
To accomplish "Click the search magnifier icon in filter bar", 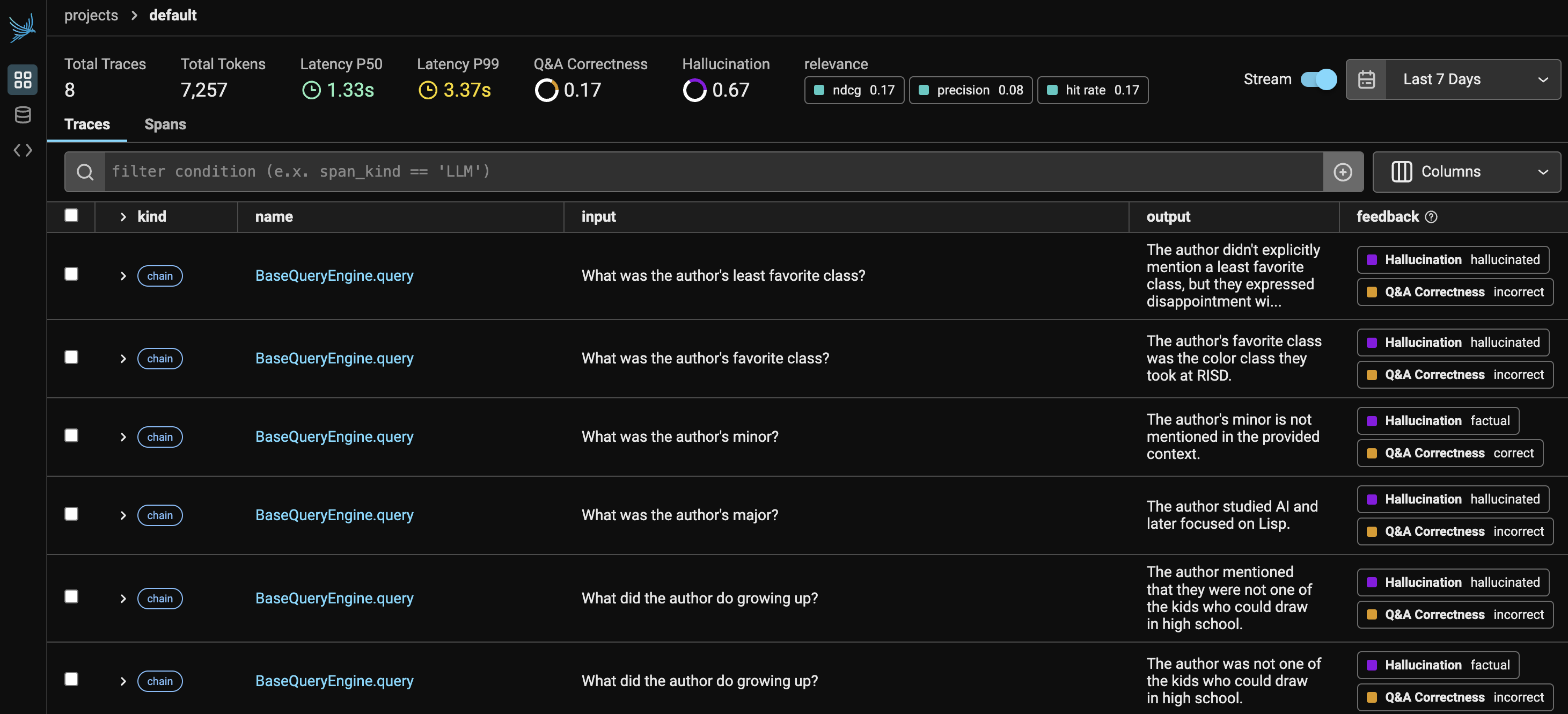I will (x=85, y=172).
